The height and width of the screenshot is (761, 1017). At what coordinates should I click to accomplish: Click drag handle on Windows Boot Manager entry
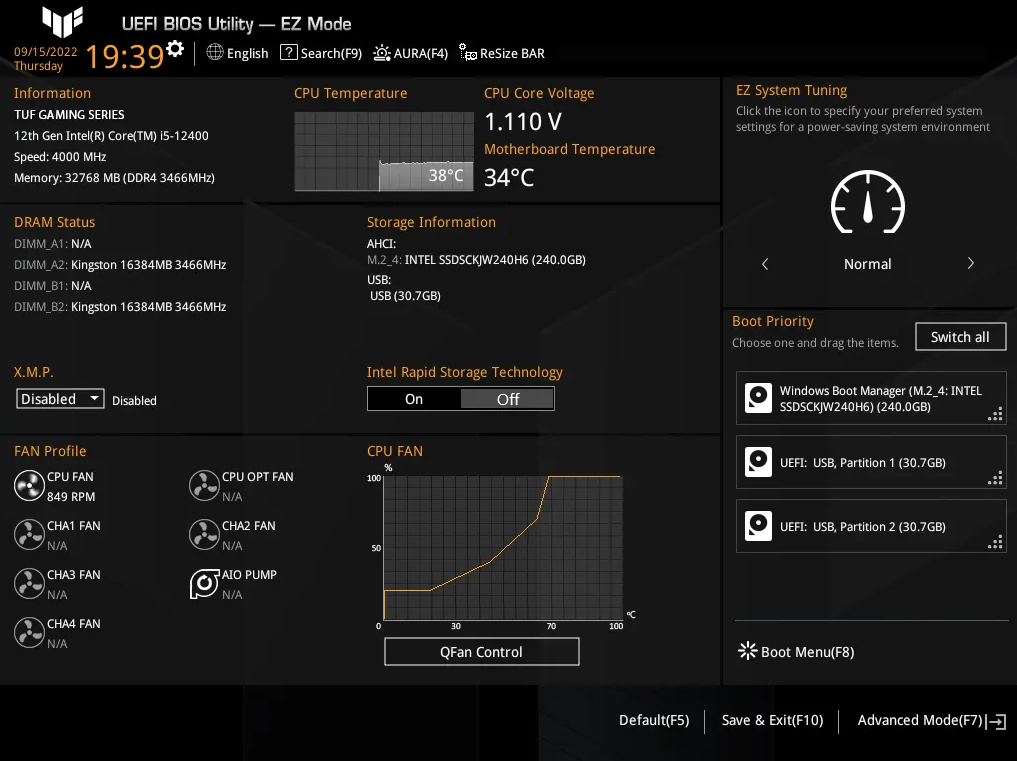tap(995, 414)
